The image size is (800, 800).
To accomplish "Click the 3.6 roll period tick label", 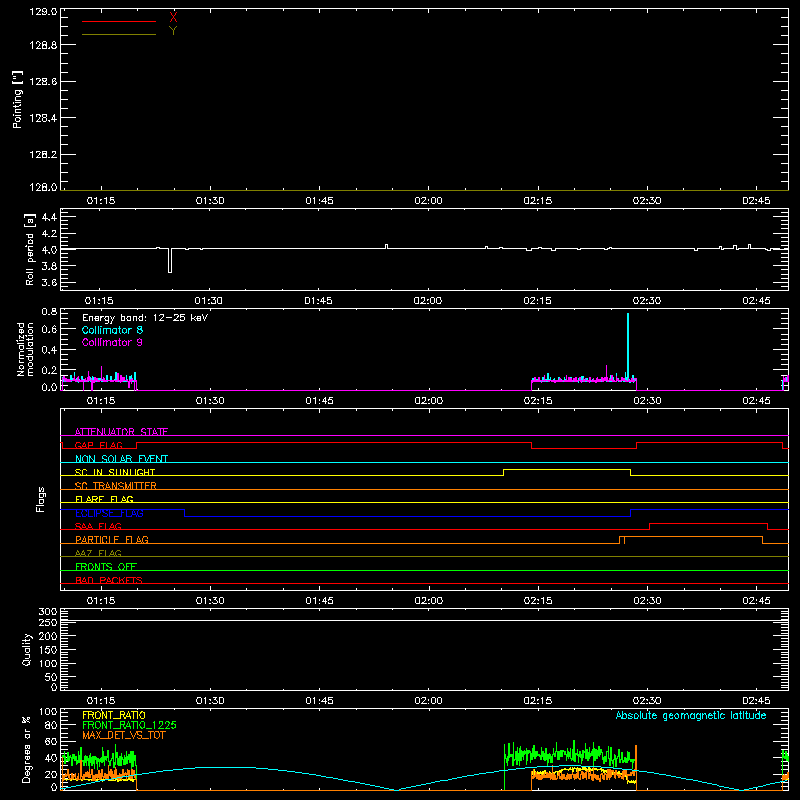I will pyautogui.click(x=49, y=282).
